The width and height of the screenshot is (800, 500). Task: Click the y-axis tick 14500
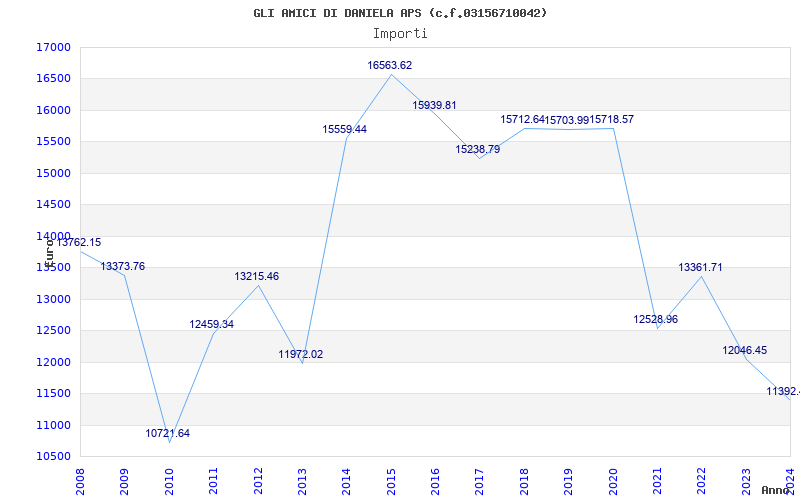pyautogui.click(x=53, y=205)
